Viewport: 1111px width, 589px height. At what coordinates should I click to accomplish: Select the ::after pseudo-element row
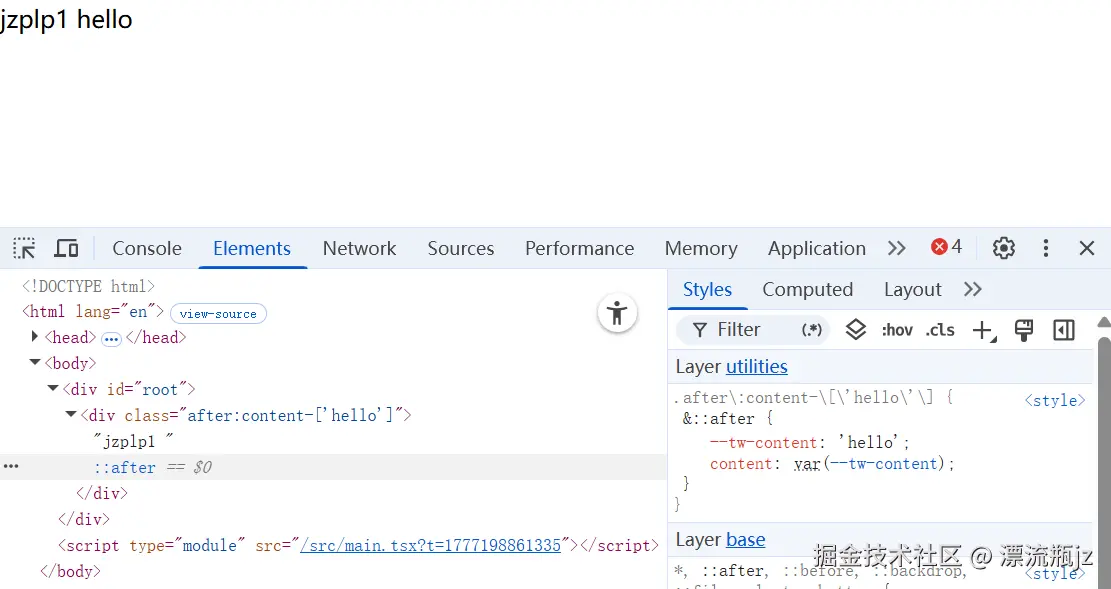(333, 467)
